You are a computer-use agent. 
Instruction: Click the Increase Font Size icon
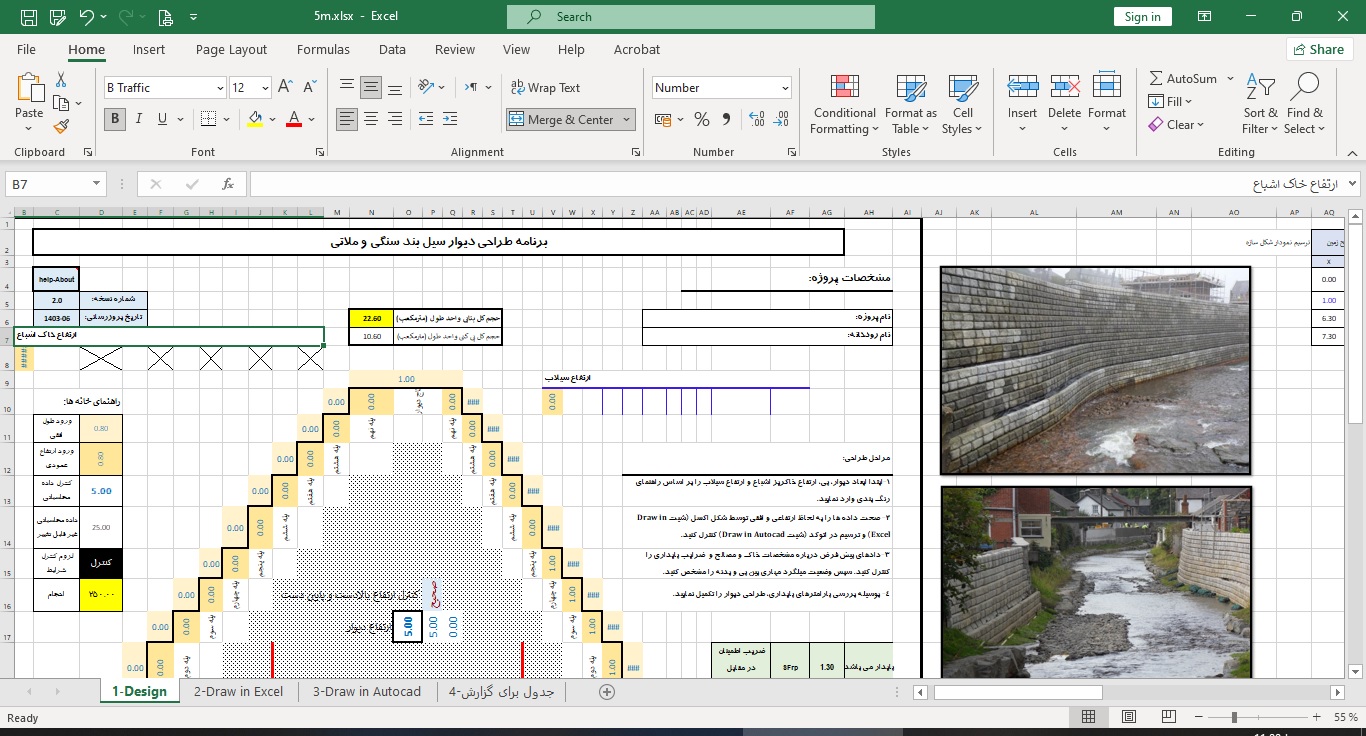pos(285,87)
